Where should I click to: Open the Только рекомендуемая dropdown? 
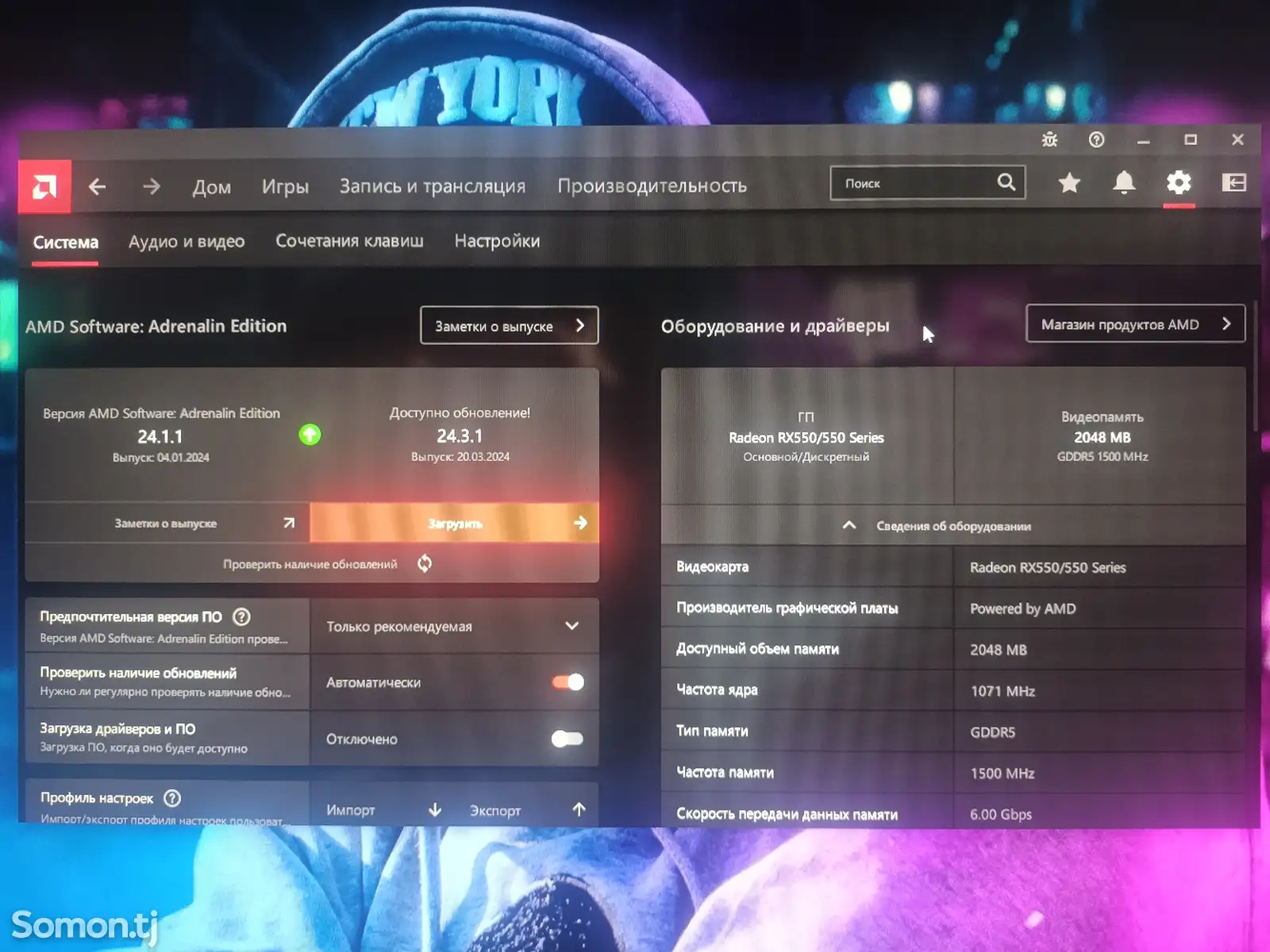[x=454, y=626]
